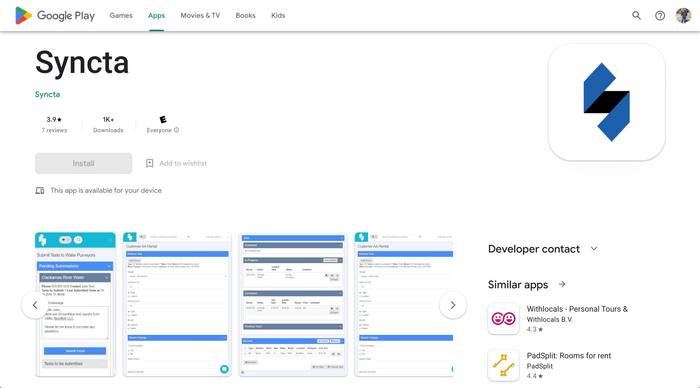The image size is (700, 388).
Task: Show next screenshots with right arrow
Action: (453, 305)
